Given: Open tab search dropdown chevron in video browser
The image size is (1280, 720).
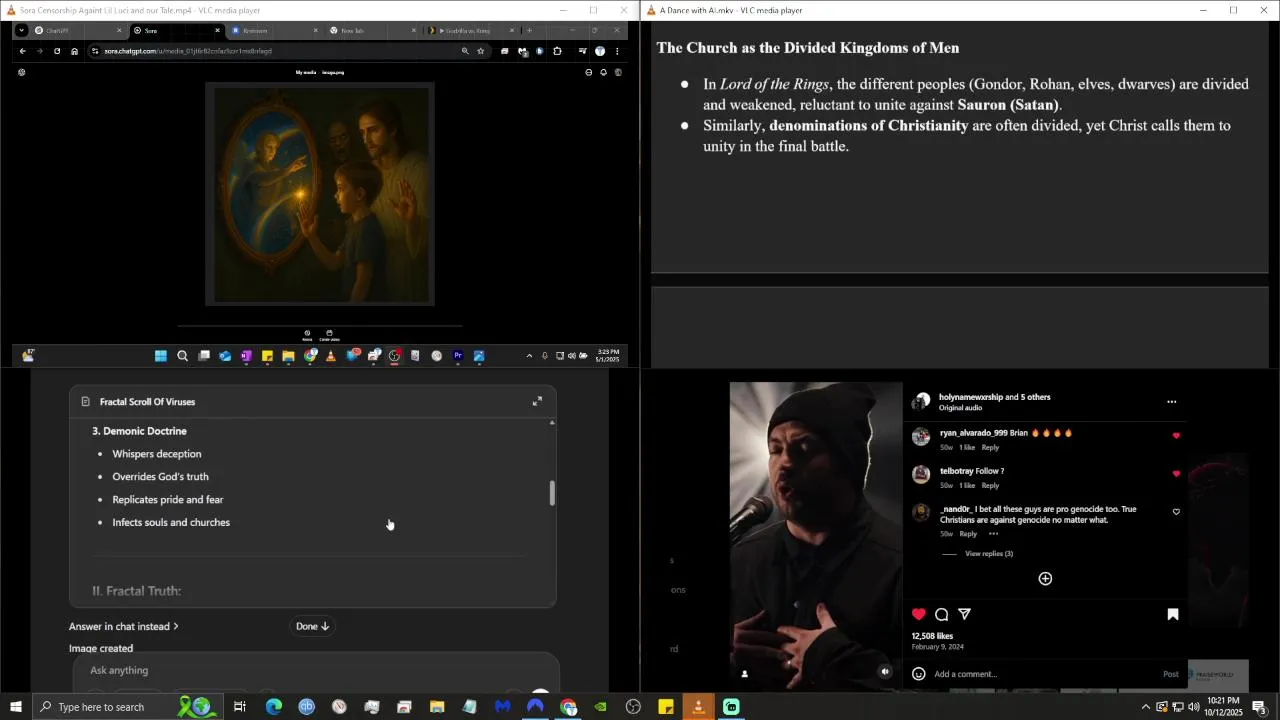Looking at the screenshot, I should point(21,30).
